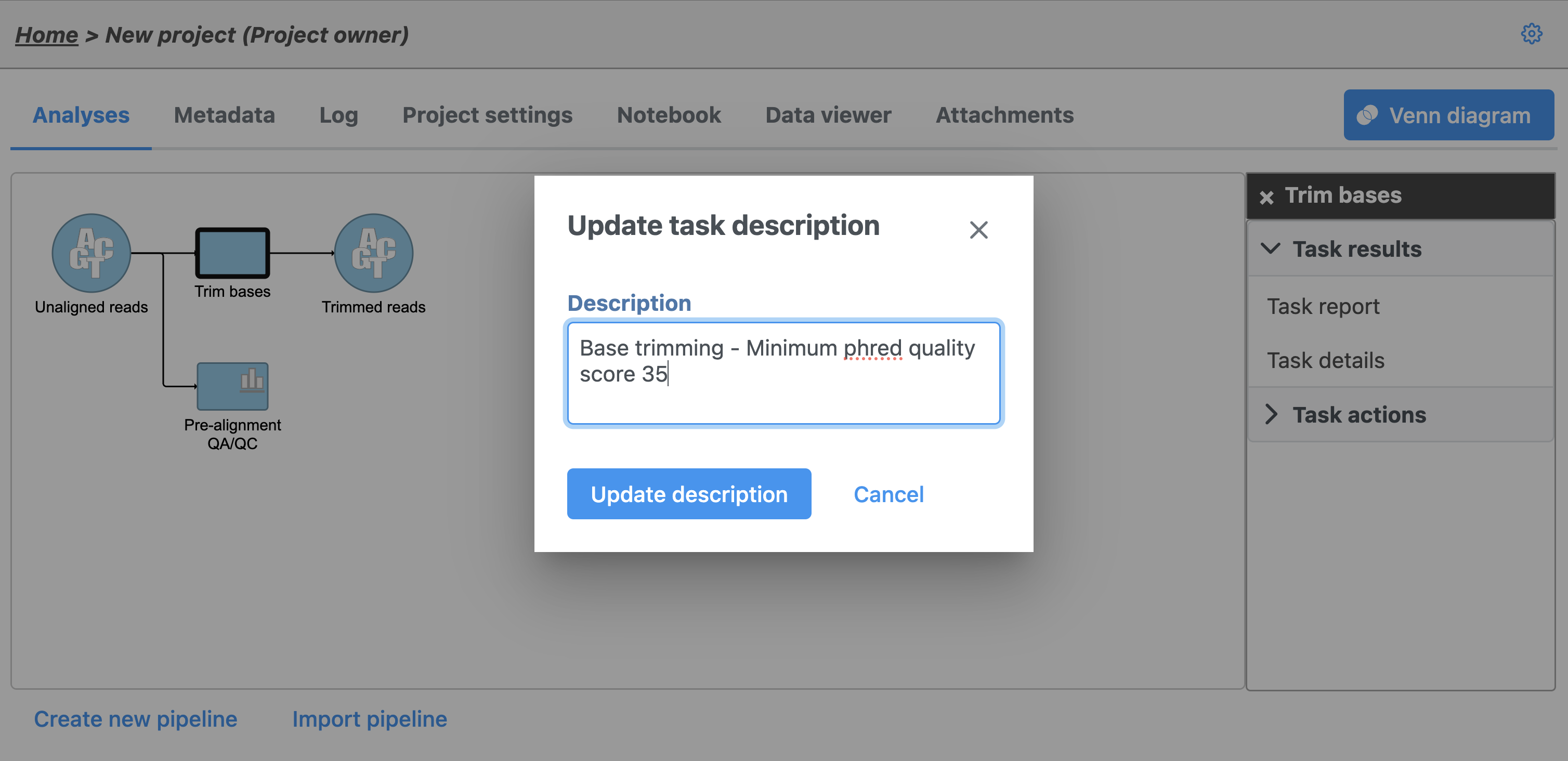Close the Trim bases side panel
Screen dimensions: 1568x761
[1266, 196]
